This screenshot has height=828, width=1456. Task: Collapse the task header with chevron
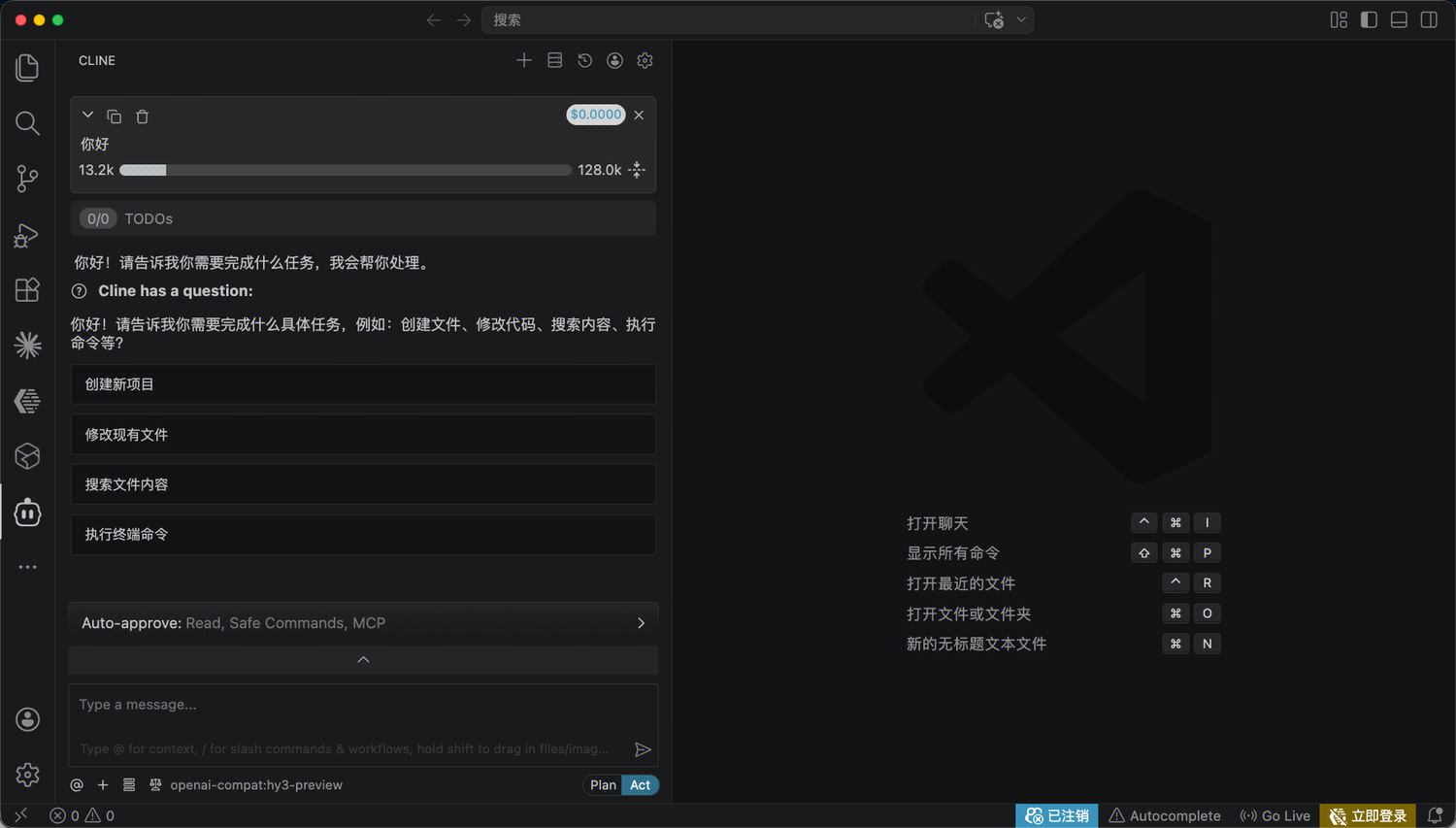coord(87,116)
